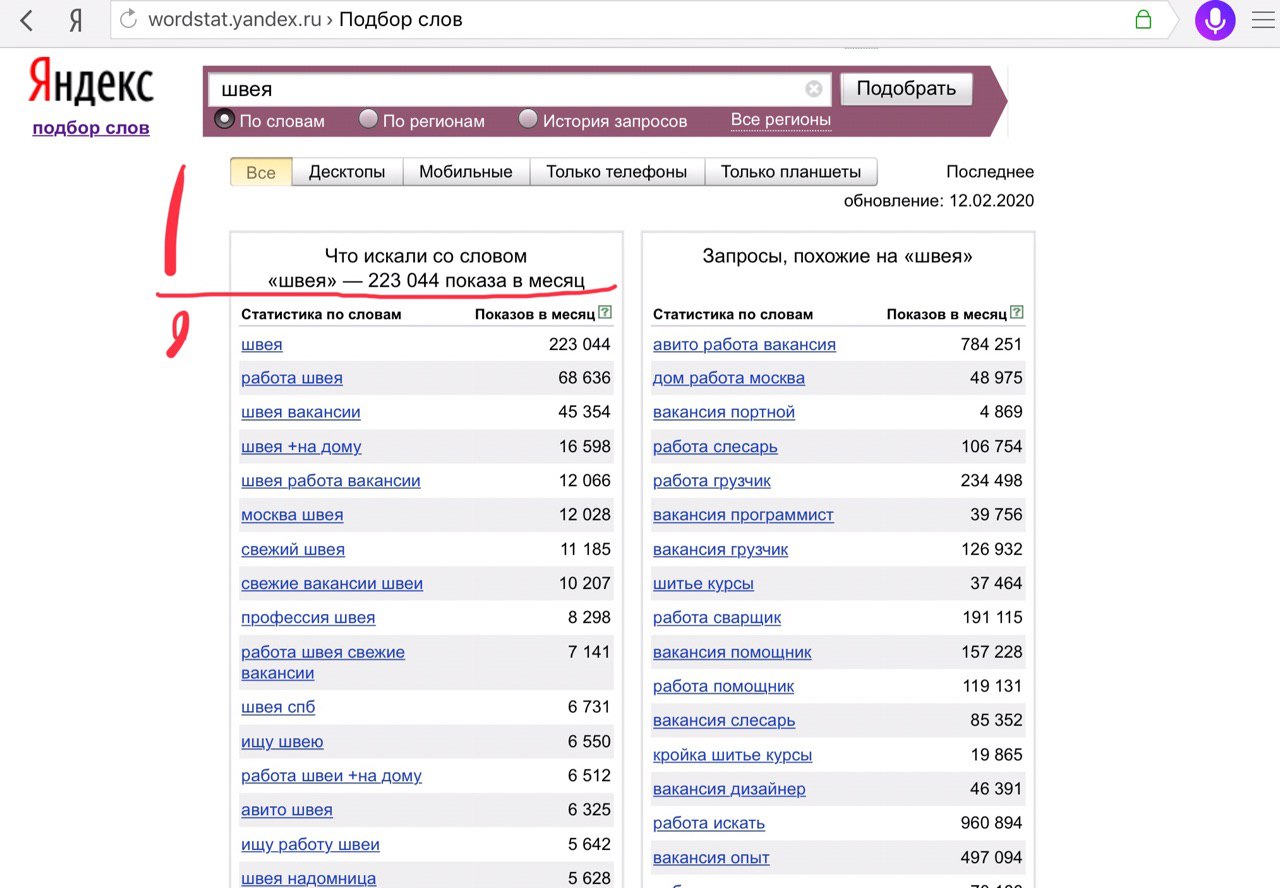1280x888 pixels.
Task: Open the свежий швея link
Action: (x=293, y=550)
